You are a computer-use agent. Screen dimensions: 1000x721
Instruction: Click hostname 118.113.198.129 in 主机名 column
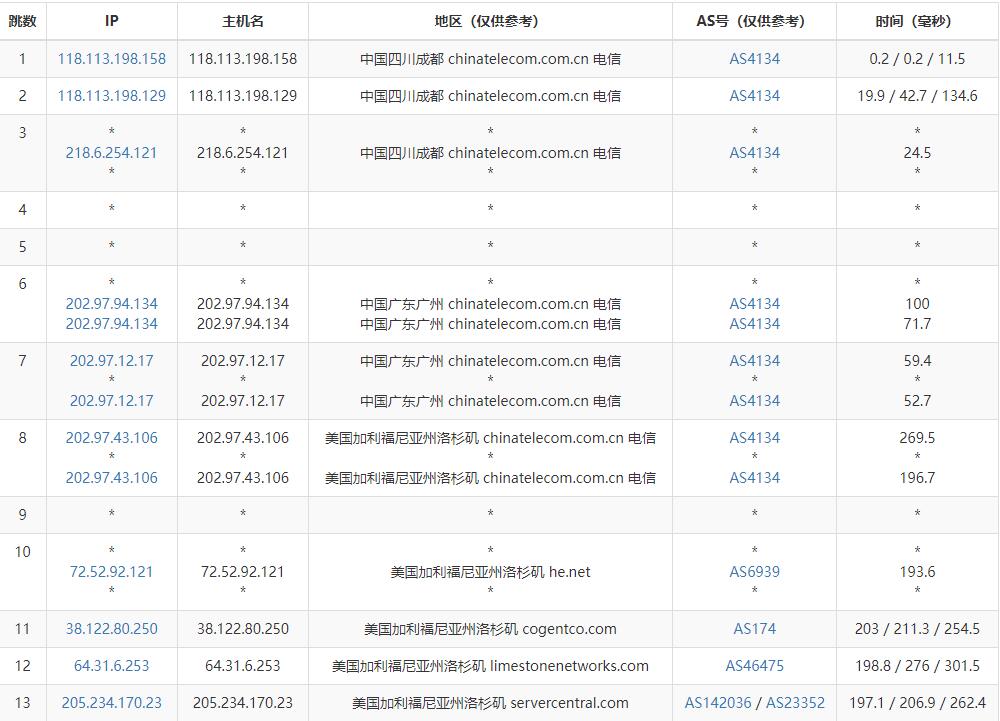243,96
